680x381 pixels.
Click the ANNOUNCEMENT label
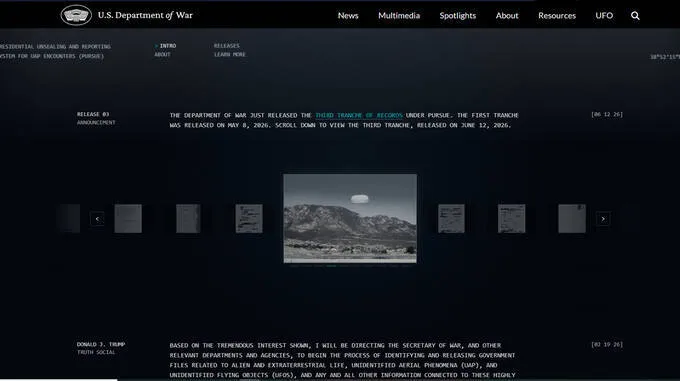pos(96,123)
